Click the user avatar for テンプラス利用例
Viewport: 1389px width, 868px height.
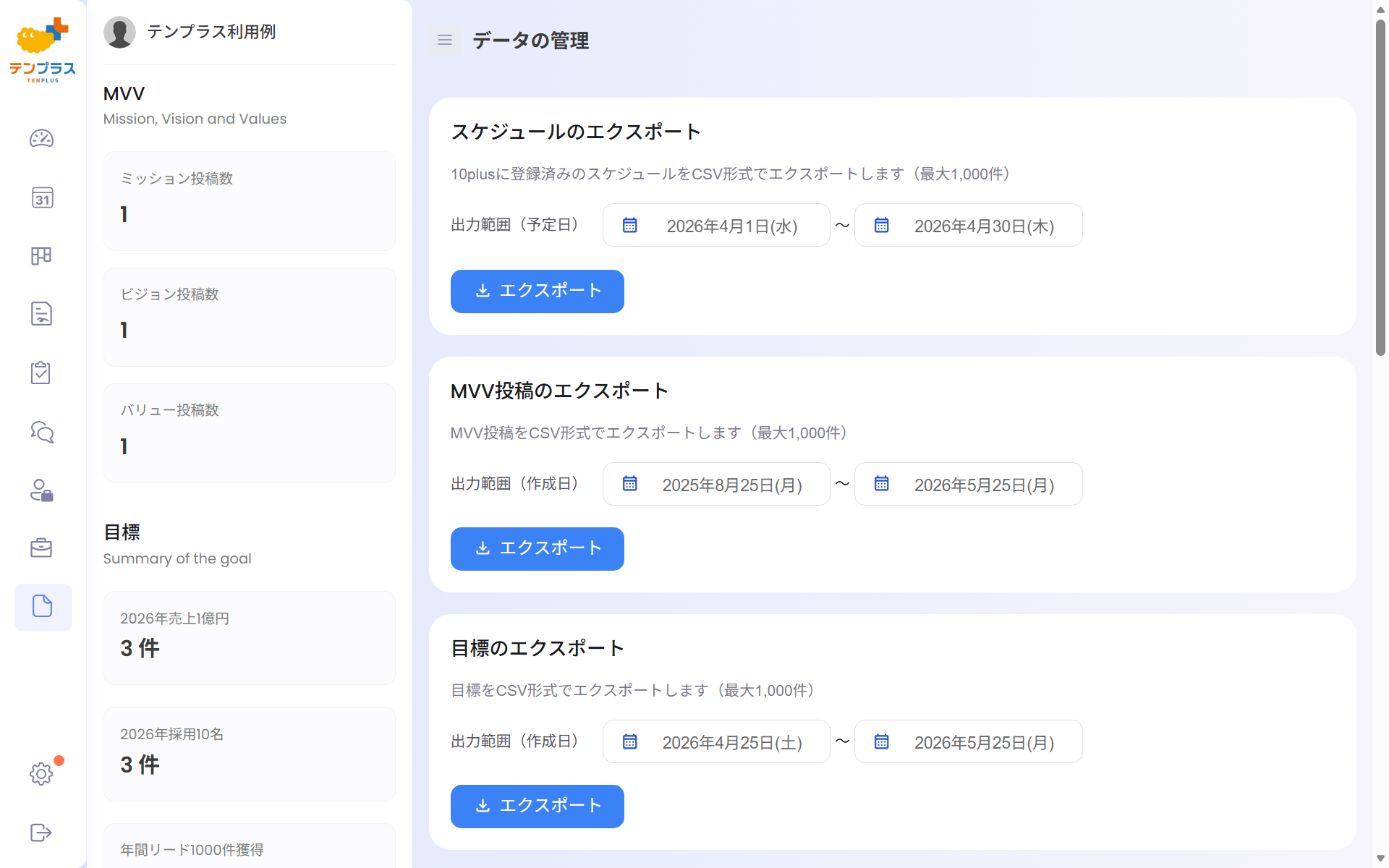click(x=119, y=33)
